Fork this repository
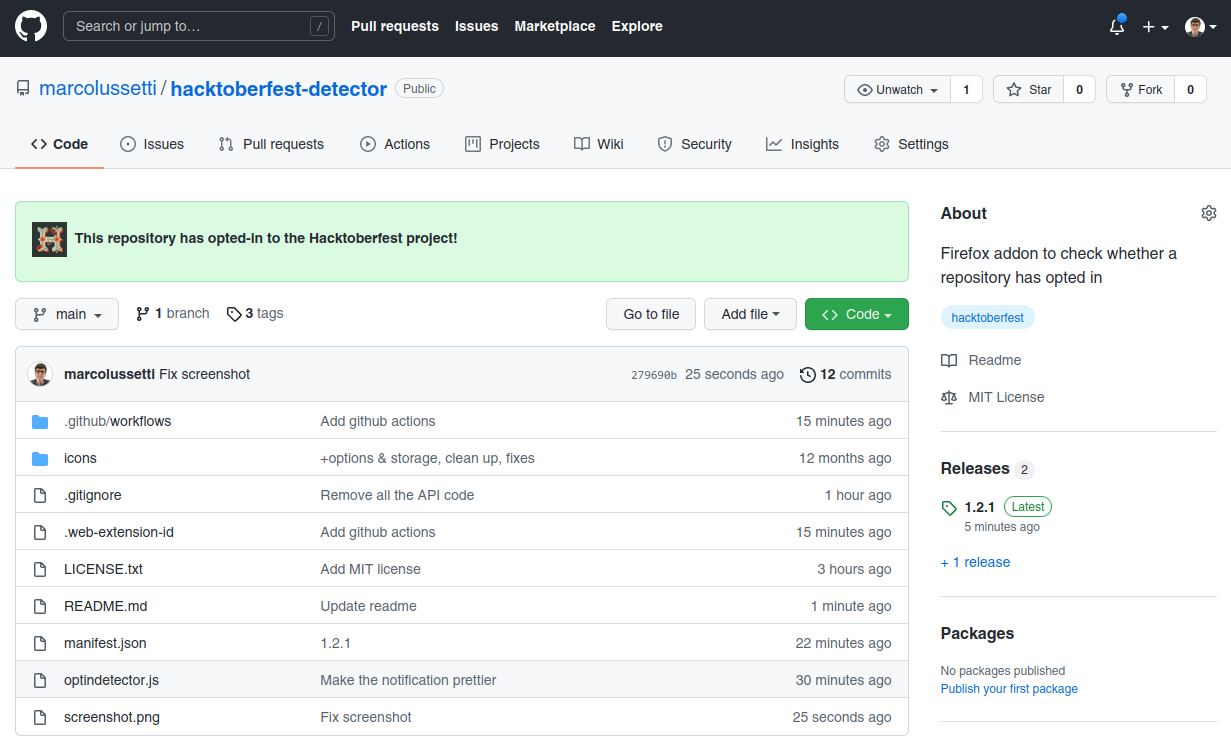1231x742 pixels. tap(1140, 90)
